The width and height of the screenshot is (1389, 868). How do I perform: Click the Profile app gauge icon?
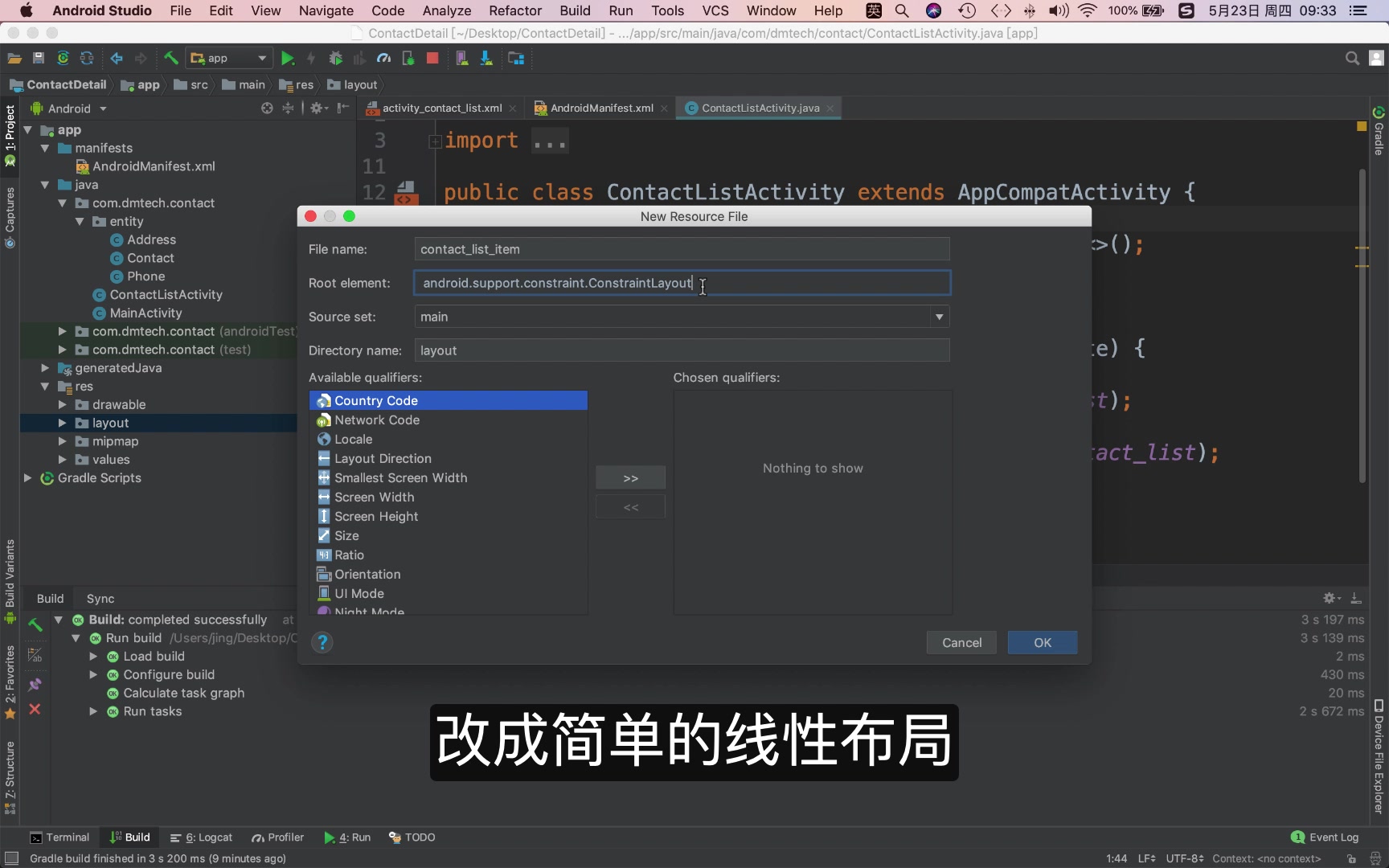tap(383, 58)
